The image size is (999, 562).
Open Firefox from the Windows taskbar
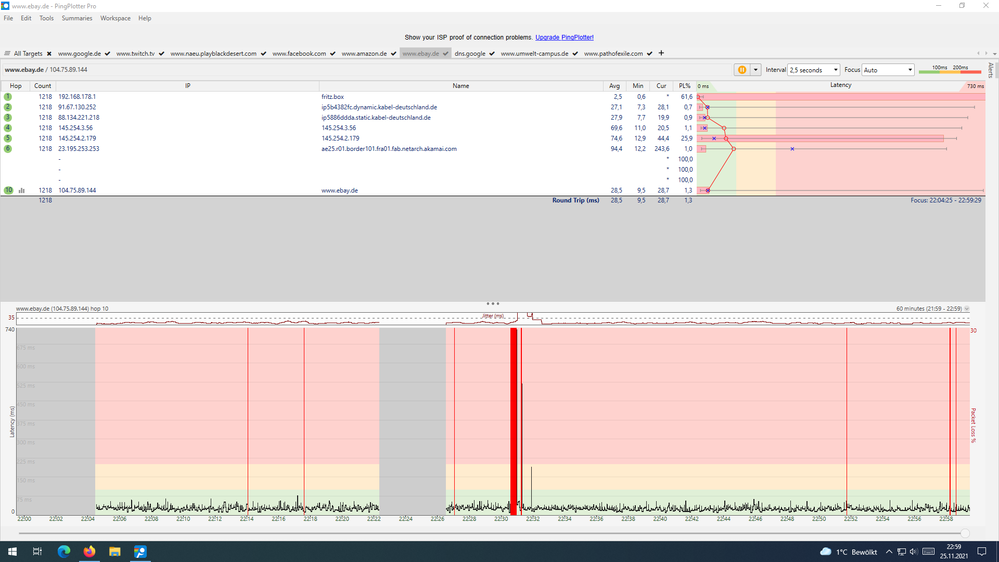(90, 551)
